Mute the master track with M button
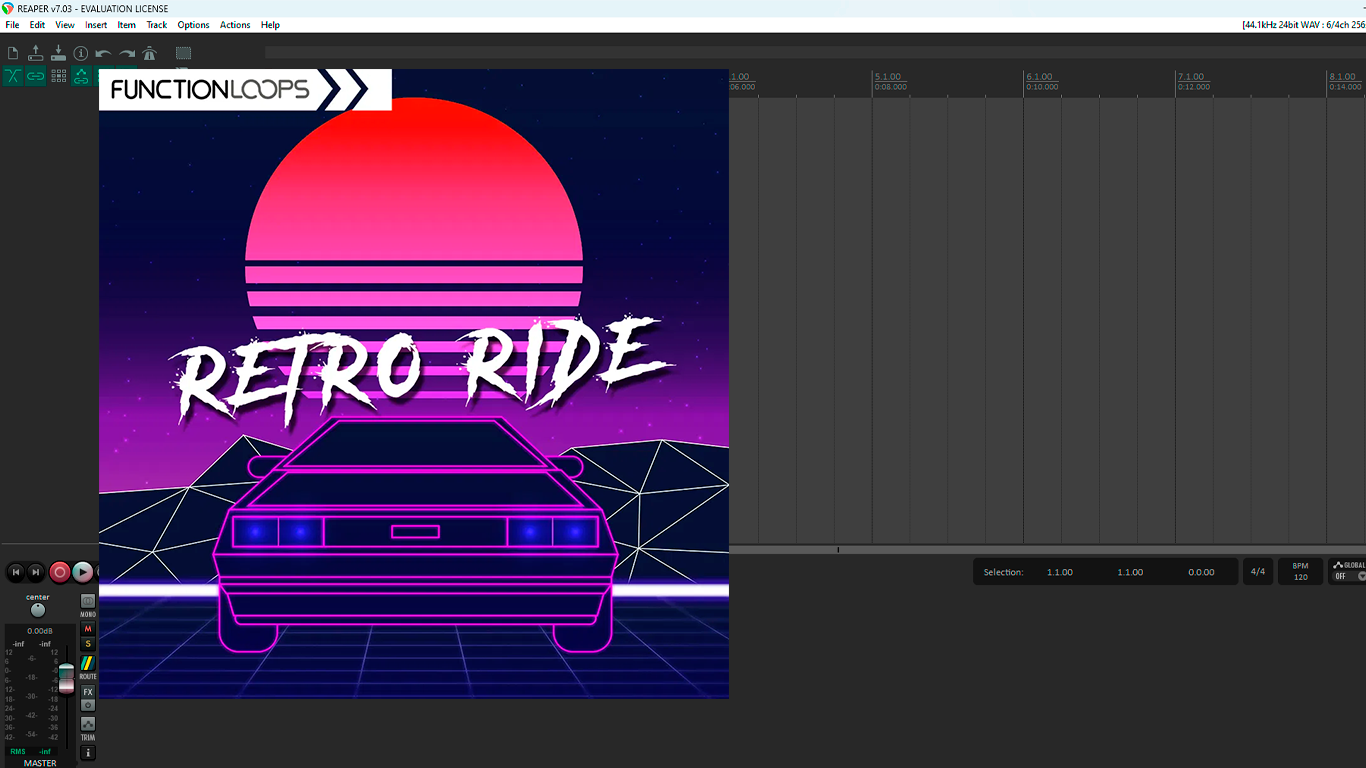This screenshot has height=768, width=1366. (88, 629)
